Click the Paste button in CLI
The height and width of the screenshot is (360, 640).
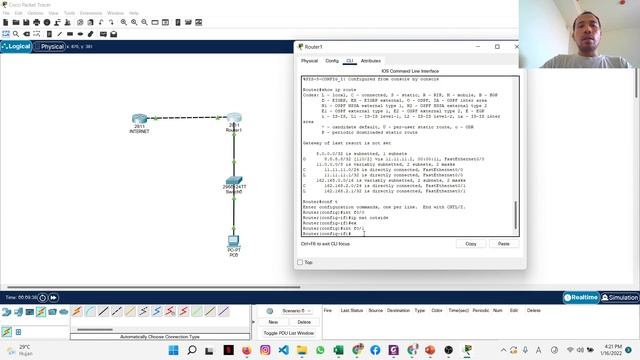504,244
